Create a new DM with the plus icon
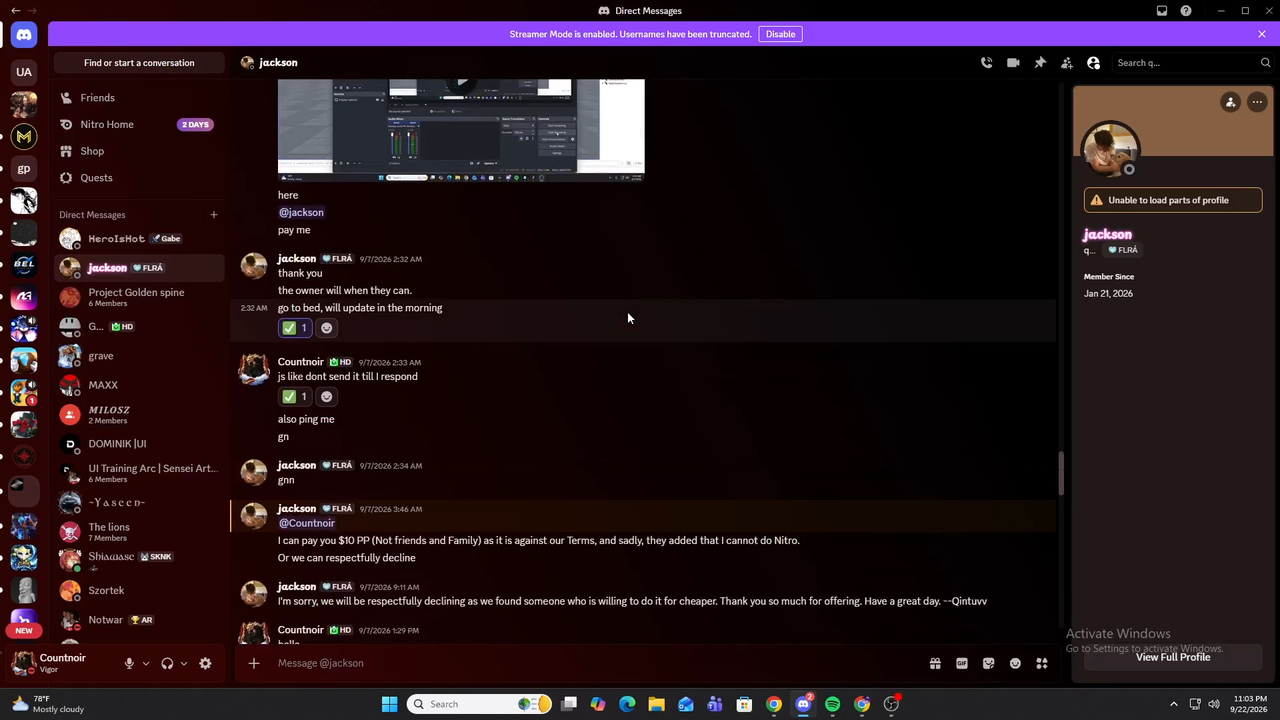The width and height of the screenshot is (1280, 720). pyautogui.click(x=213, y=215)
